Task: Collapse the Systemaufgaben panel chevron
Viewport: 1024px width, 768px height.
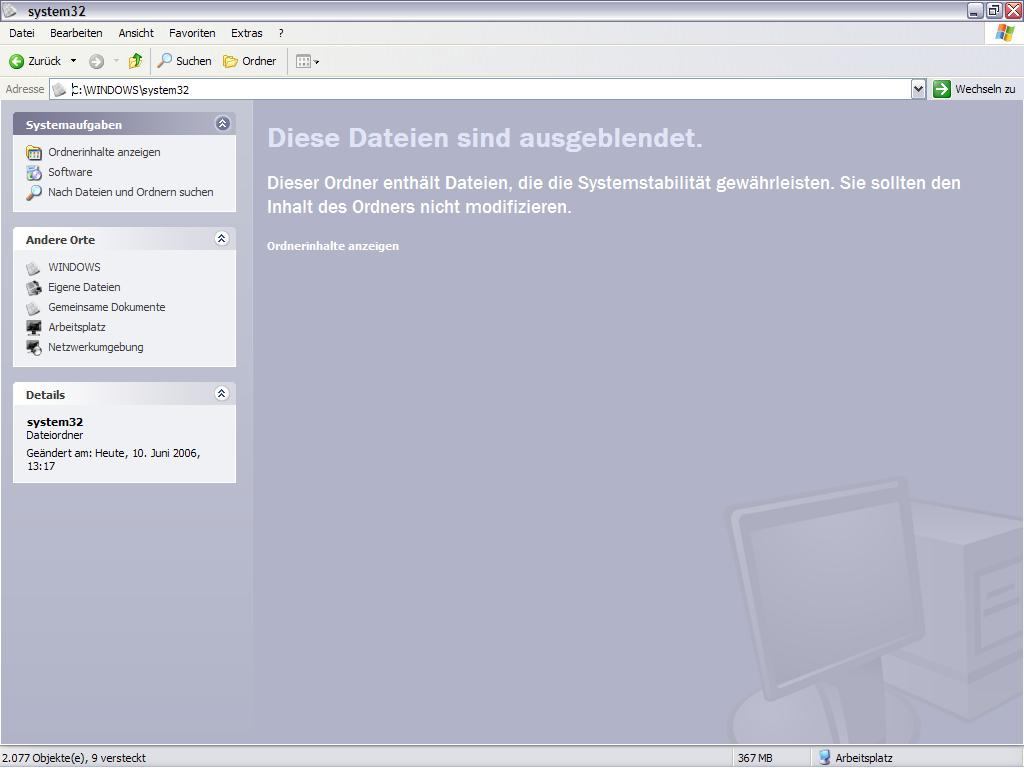Action: 223,123
